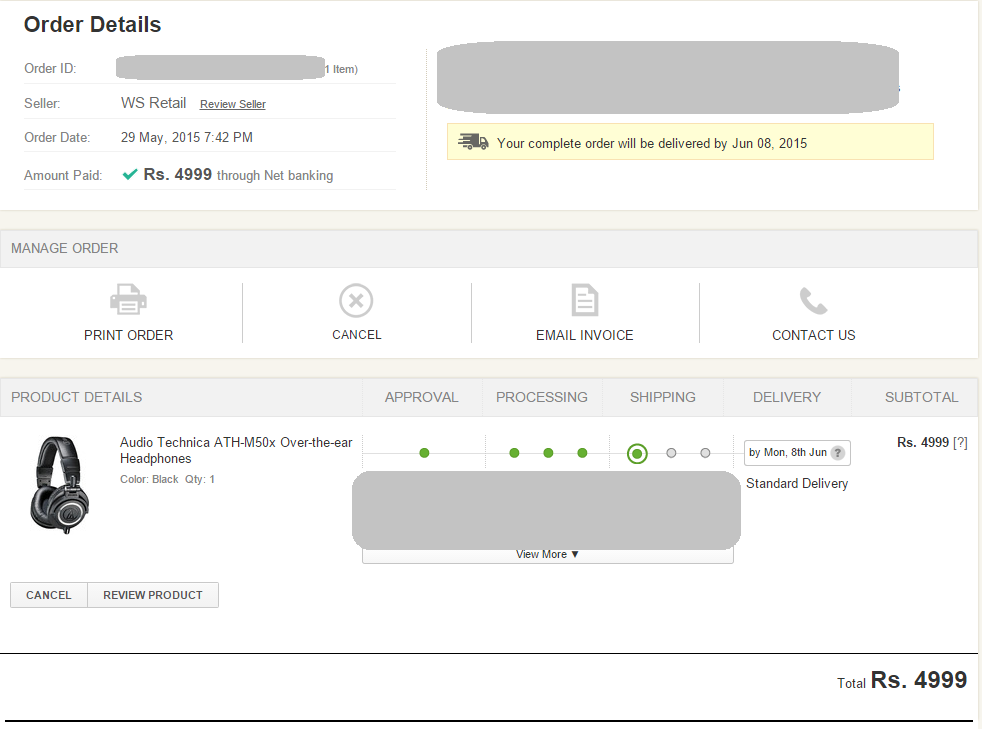Click the CONTACT US label
The width and height of the screenshot is (982, 729).
(814, 335)
